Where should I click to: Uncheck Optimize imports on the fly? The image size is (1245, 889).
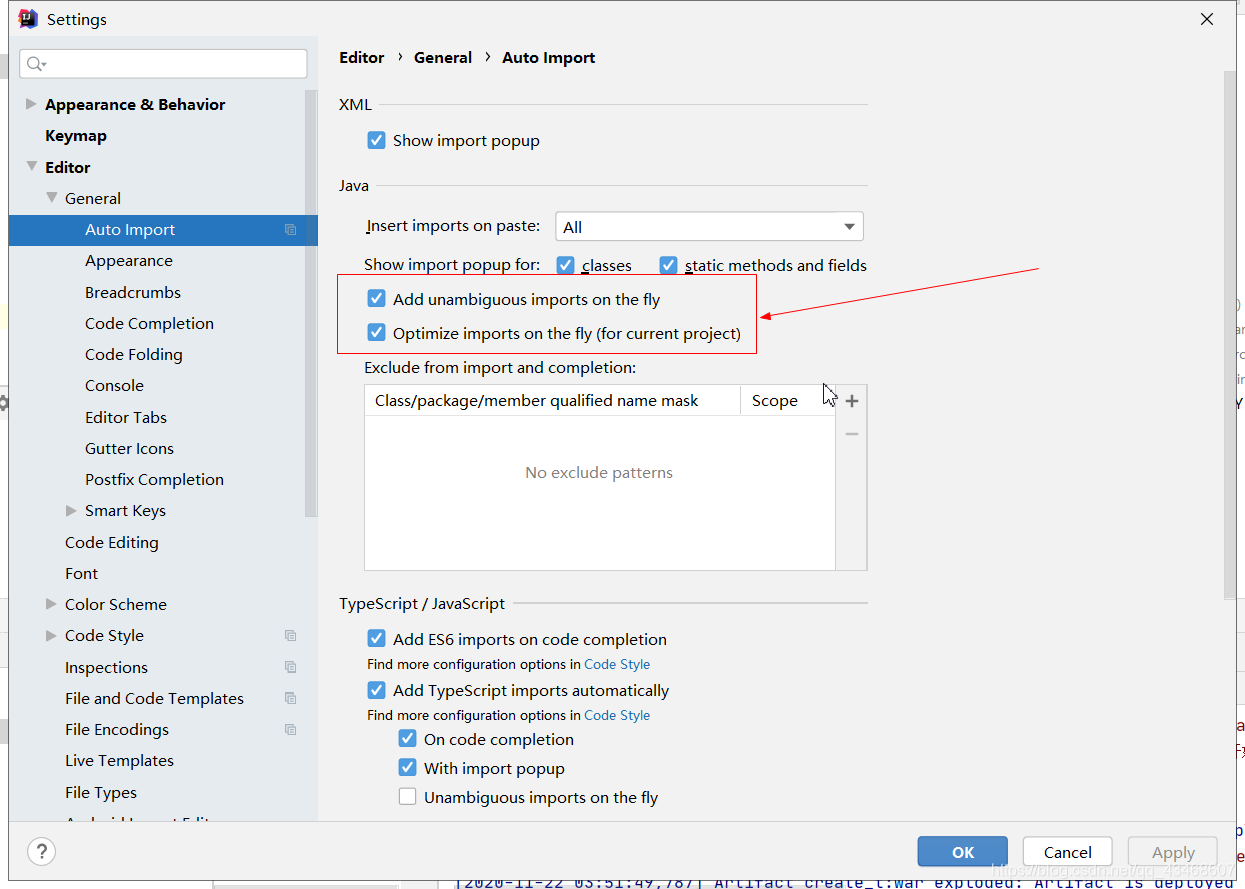click(x=377, y=333)
